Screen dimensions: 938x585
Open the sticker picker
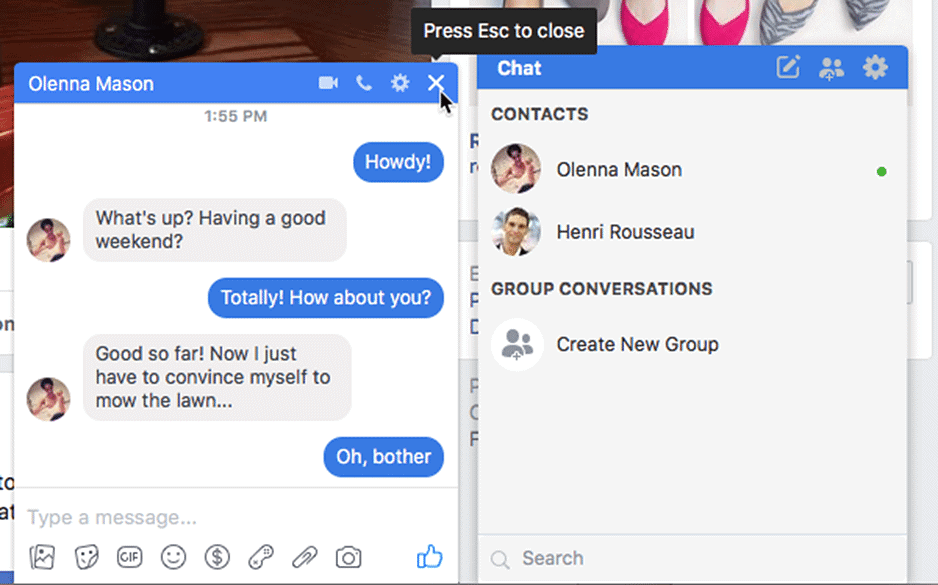pos(86,557)
